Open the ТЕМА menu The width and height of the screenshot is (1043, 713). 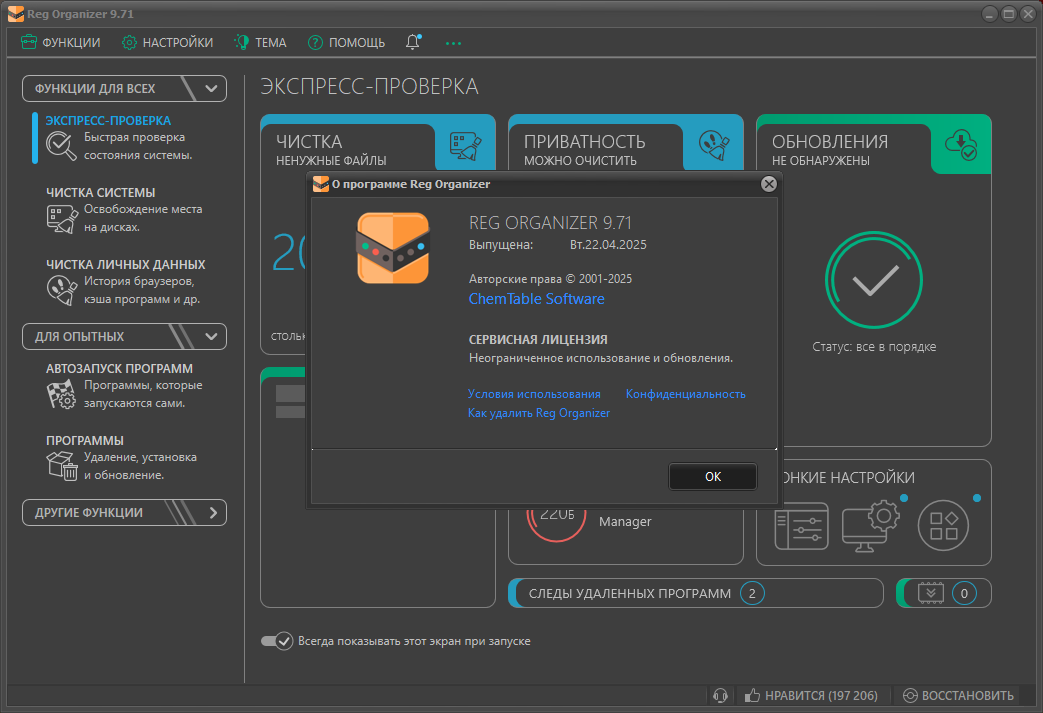pyautogui.click(x=260, y=43)
